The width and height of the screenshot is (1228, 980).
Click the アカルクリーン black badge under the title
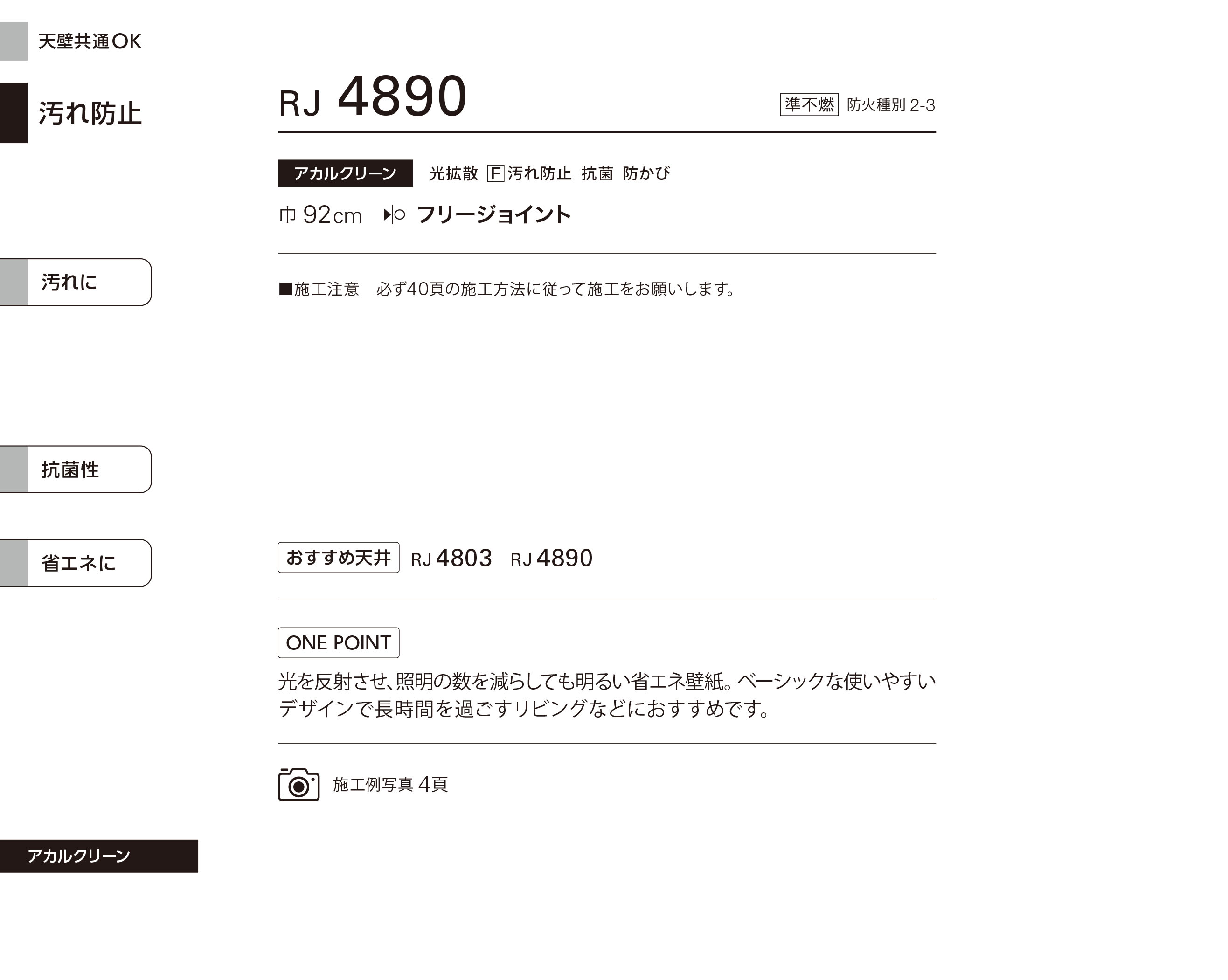click(345, 173)
